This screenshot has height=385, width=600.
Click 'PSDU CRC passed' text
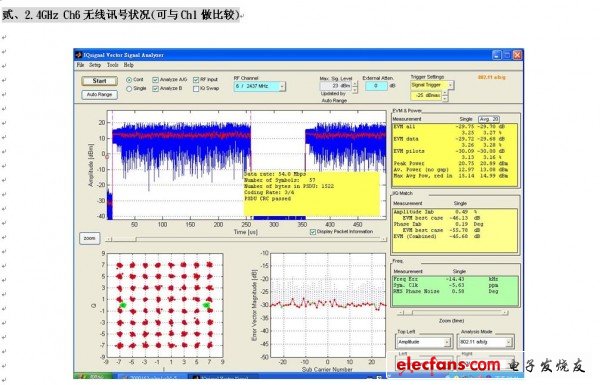click(x=267, y=199)
